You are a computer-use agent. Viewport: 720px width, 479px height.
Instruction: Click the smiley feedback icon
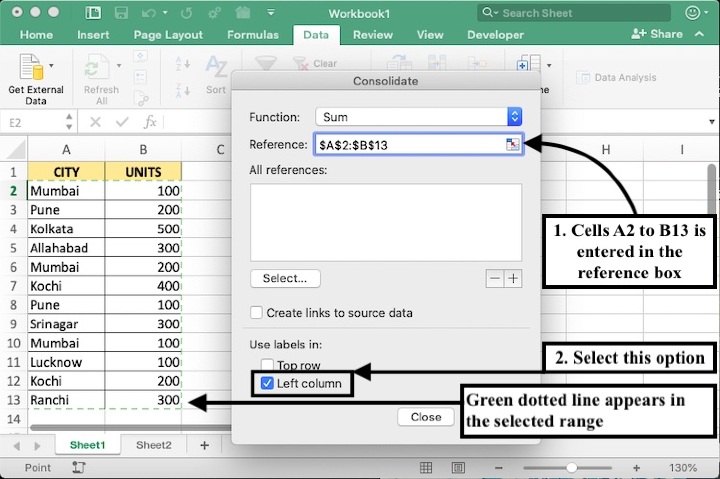tap(692, 12)
